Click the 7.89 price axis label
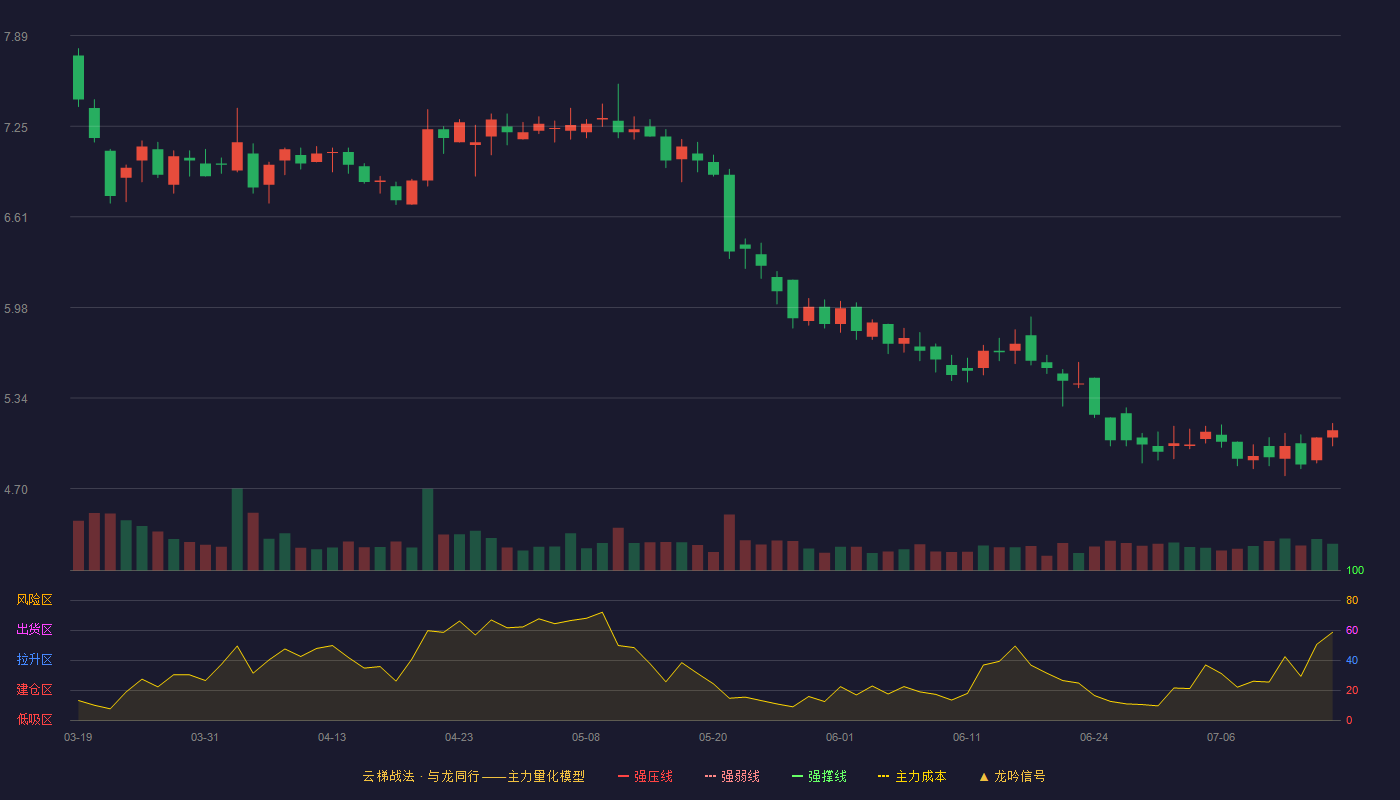 [16, 37]
